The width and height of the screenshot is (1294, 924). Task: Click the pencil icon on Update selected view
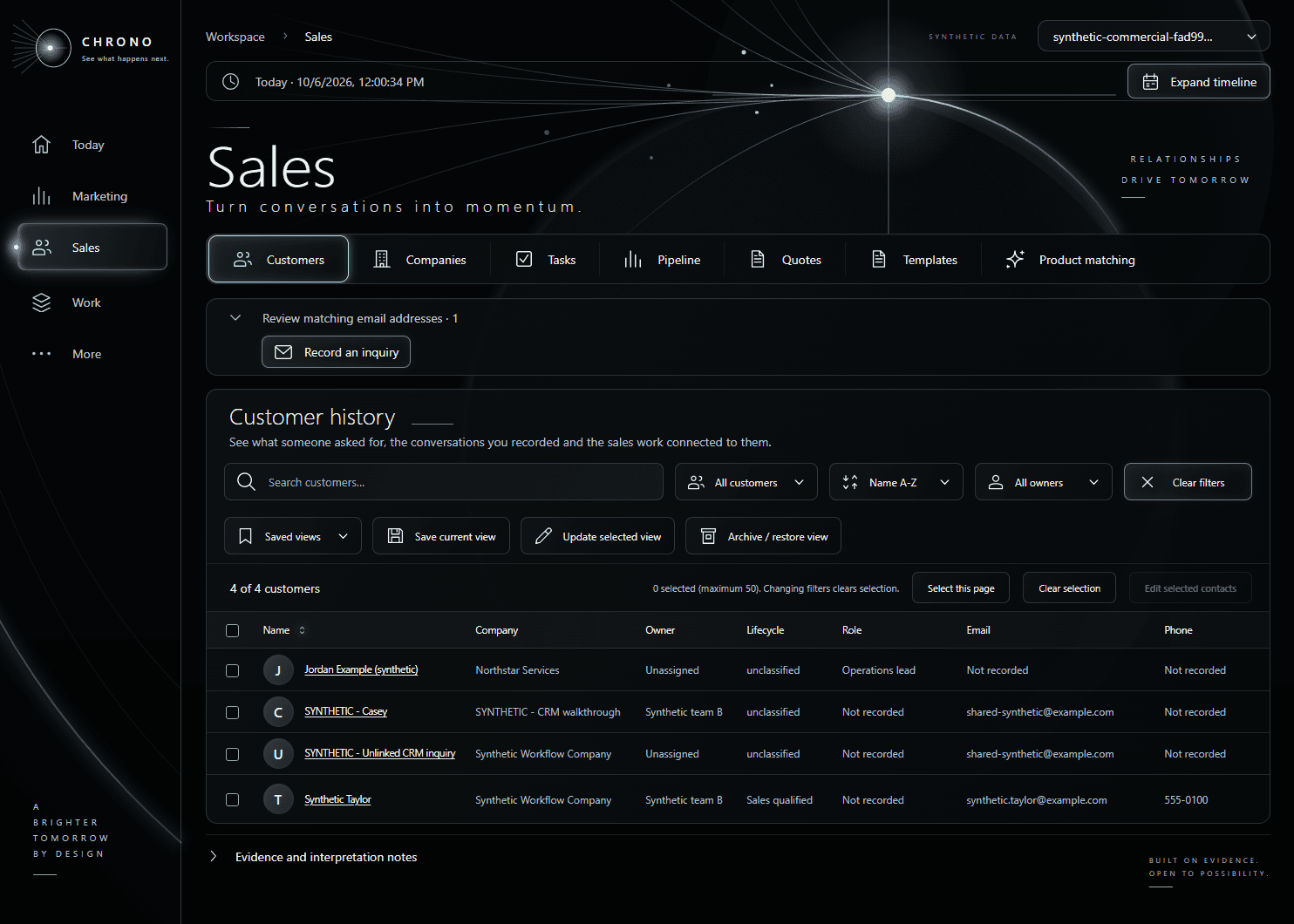543,536
